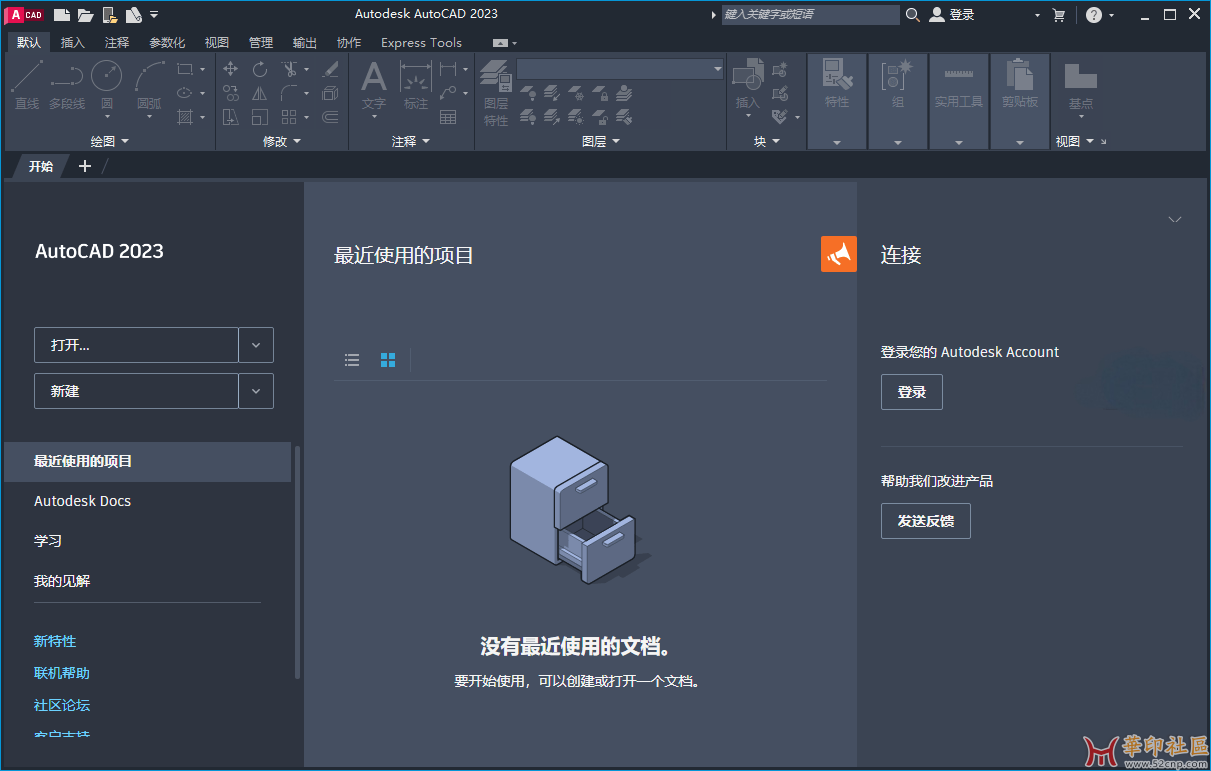Switch to the 插入 ribbon tab
Image resolution: width=1211 pixels, height=771 pixels.
click(73, 43)
